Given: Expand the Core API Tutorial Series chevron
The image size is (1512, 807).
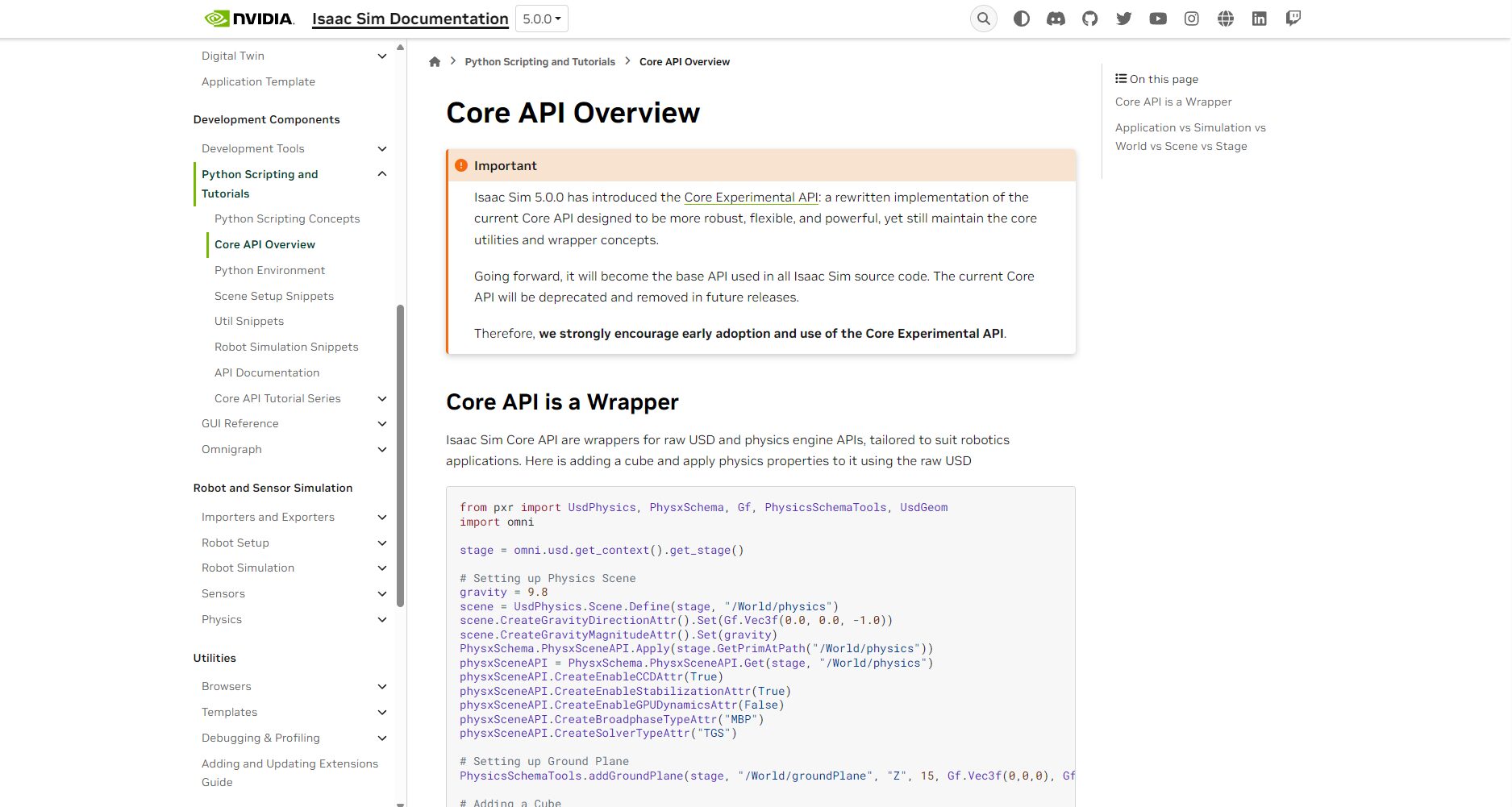Looking at the screenshot, I should click(x=382, y=398).
